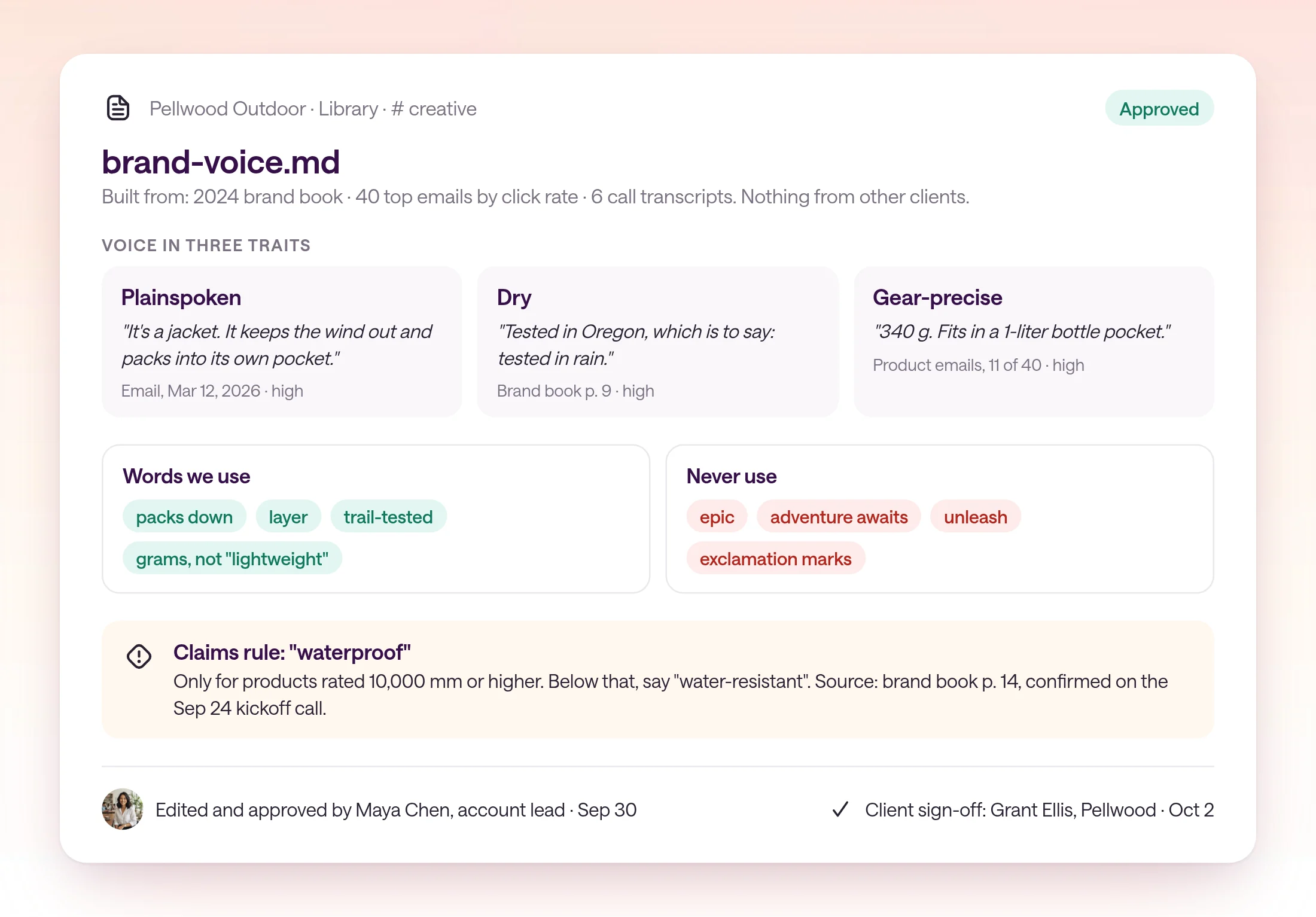Click the 'Only for products rated 10,000 mm' text

point(670,694)
